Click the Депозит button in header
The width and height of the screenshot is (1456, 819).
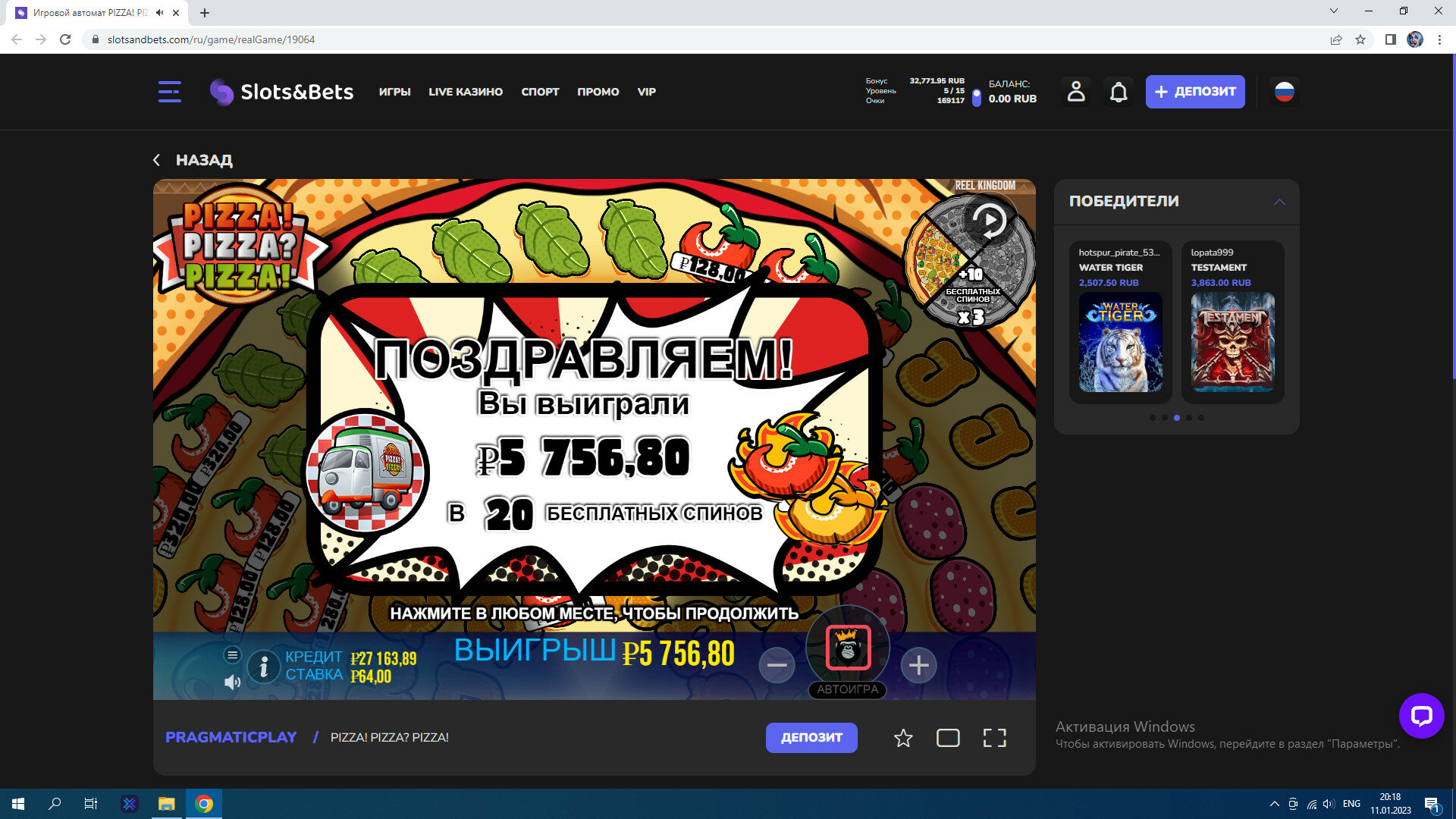click(x=1194, y=92)
